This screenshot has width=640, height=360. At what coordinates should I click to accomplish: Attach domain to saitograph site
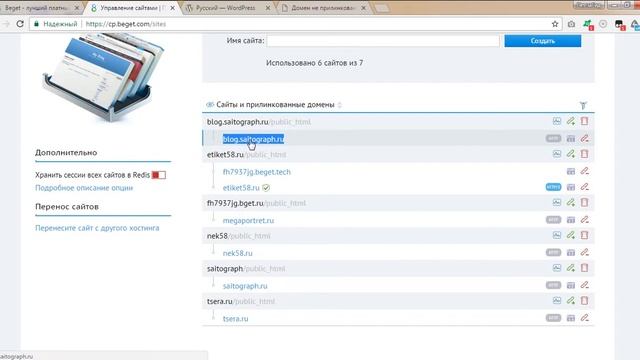pos(571,268)
